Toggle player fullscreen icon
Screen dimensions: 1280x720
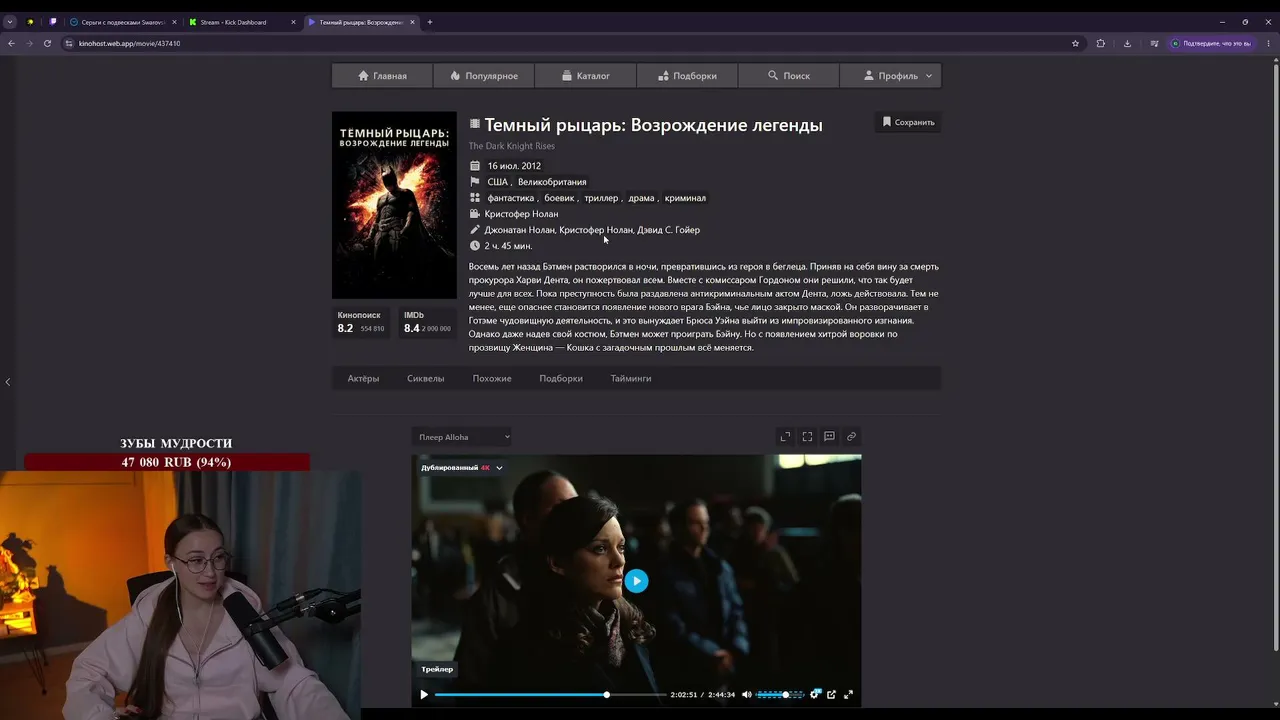pyautogui.click(x=848, y=694)
